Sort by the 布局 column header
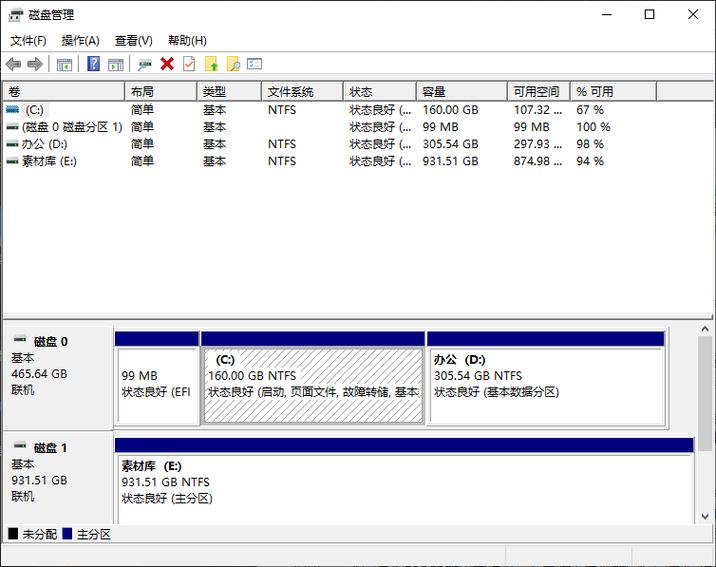The height and width of the screenshot is (567, 716). (161, 92)
